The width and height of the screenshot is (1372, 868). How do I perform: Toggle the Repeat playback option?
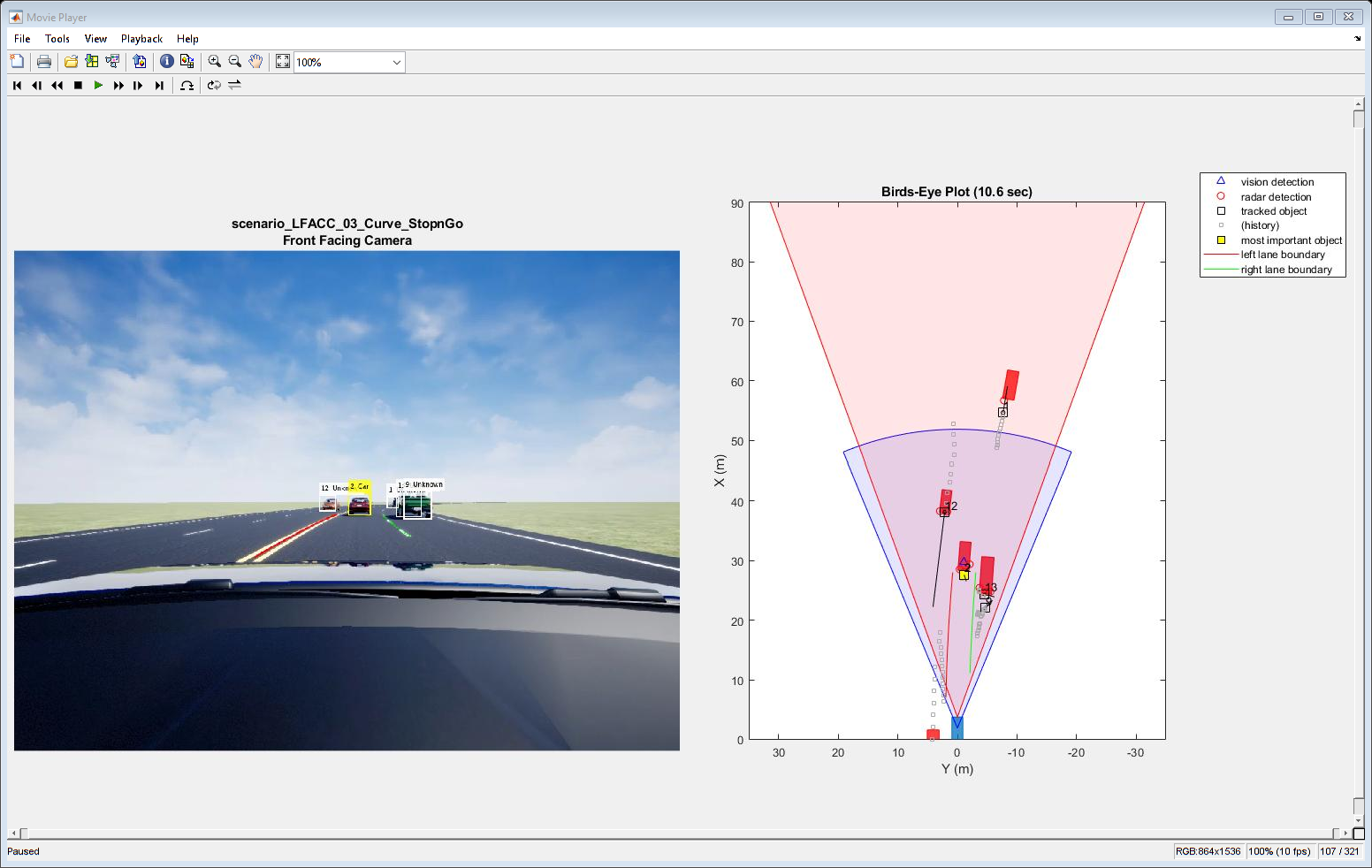214,85
